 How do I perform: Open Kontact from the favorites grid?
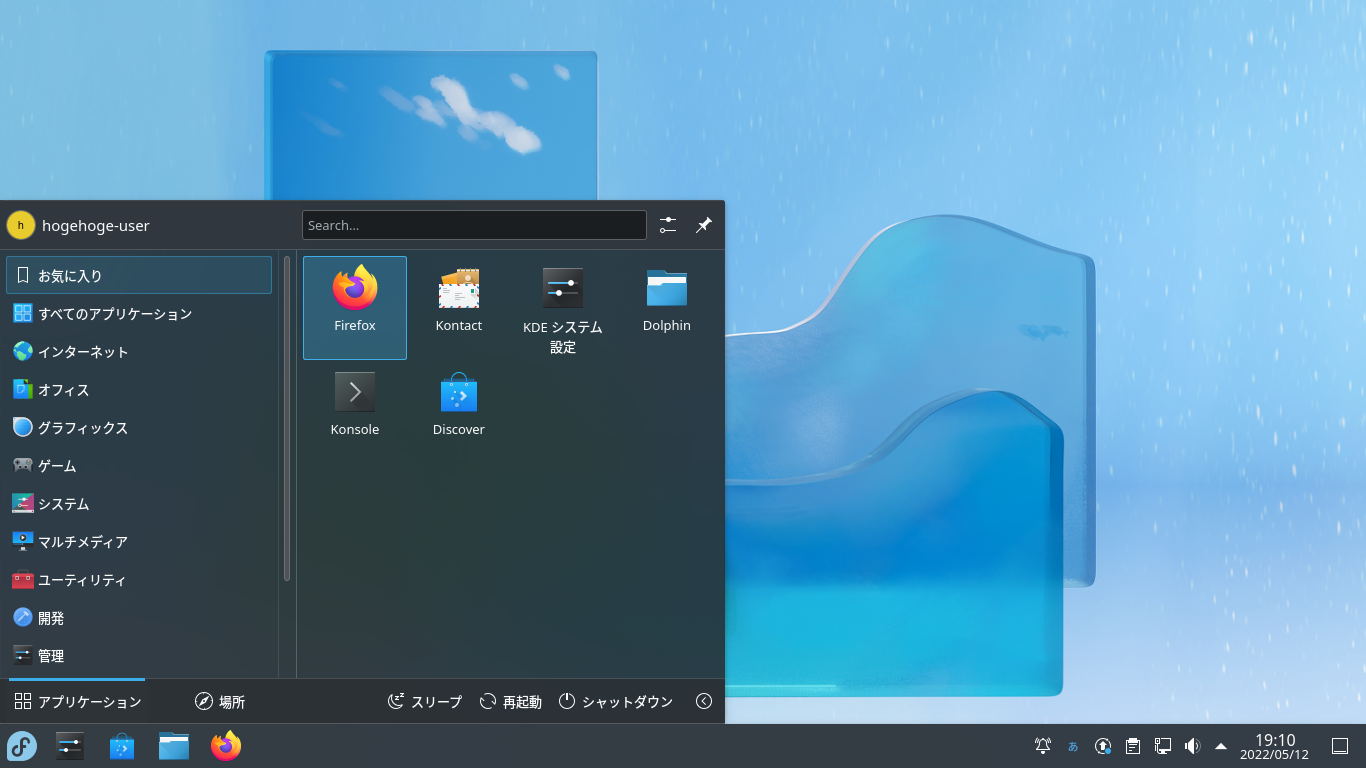coord(459,308)
